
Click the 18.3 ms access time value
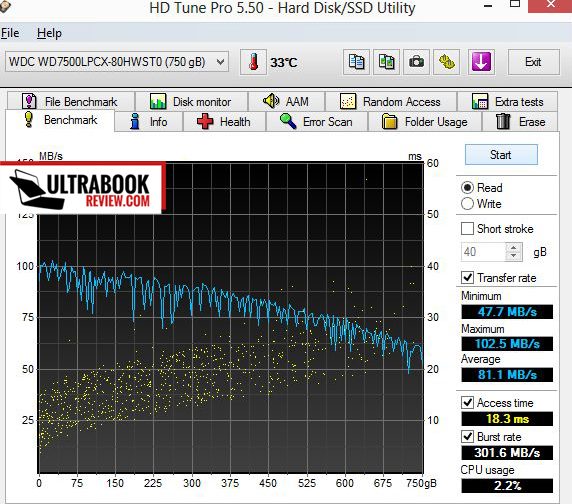tap(507, 419)
